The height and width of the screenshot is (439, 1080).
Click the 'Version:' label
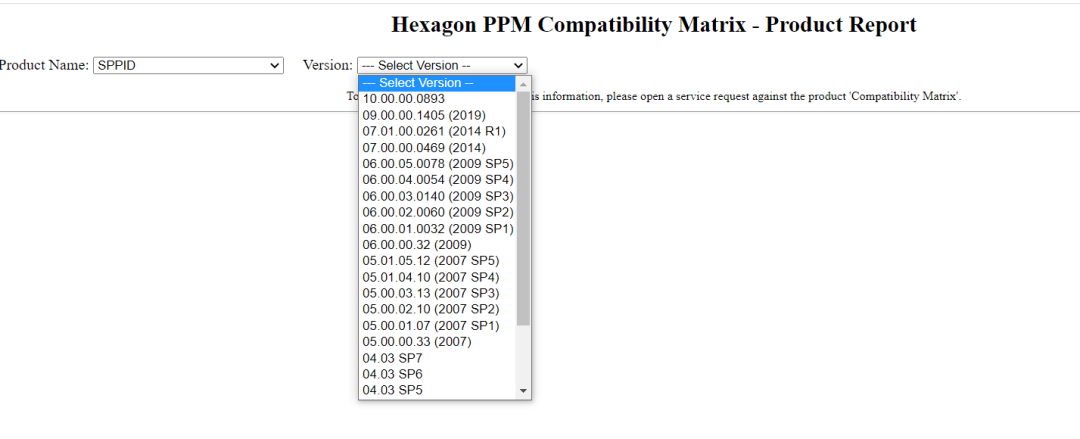click(328, 65)
